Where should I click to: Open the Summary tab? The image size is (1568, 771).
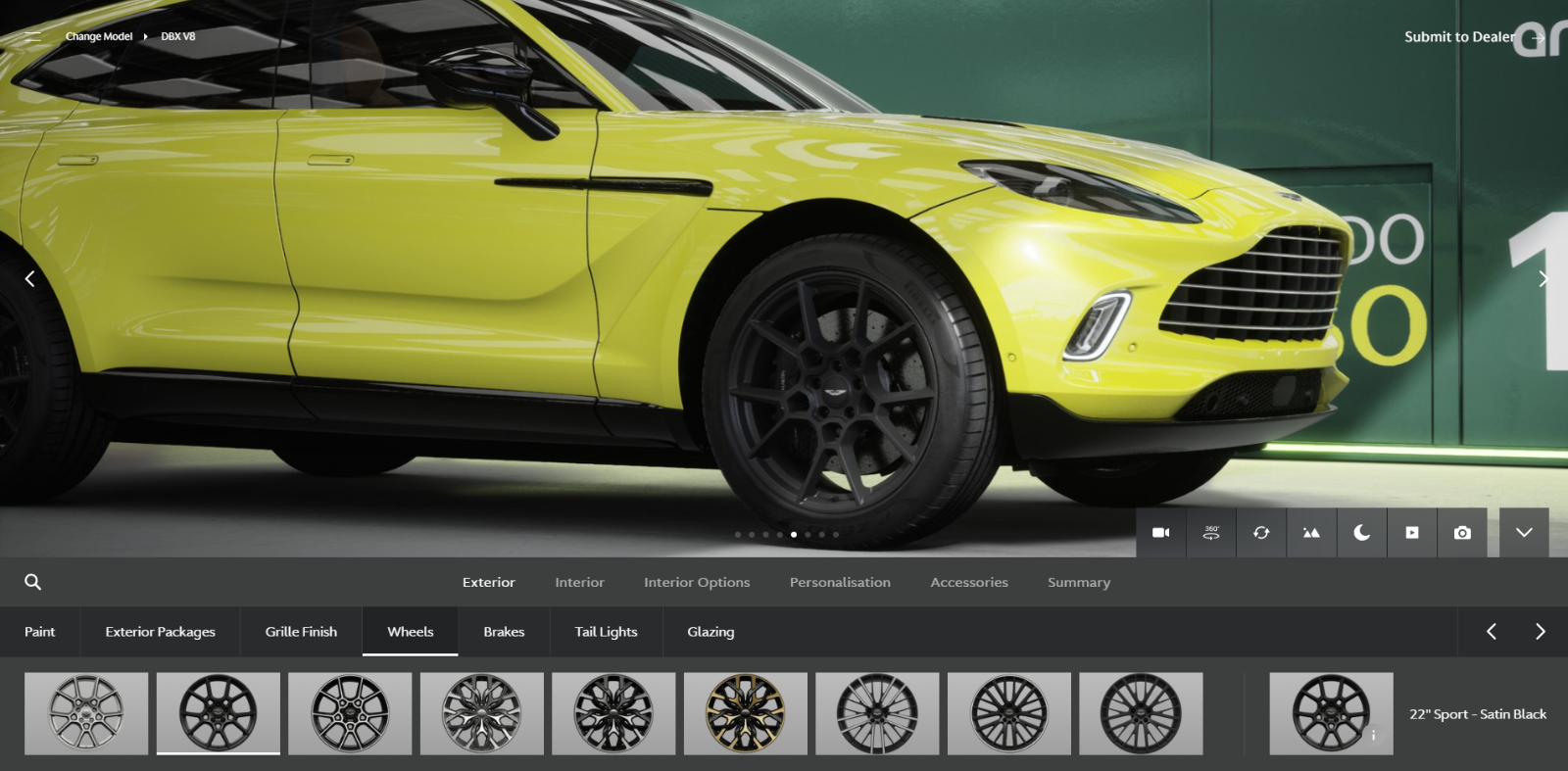(x=1078, y=582)
